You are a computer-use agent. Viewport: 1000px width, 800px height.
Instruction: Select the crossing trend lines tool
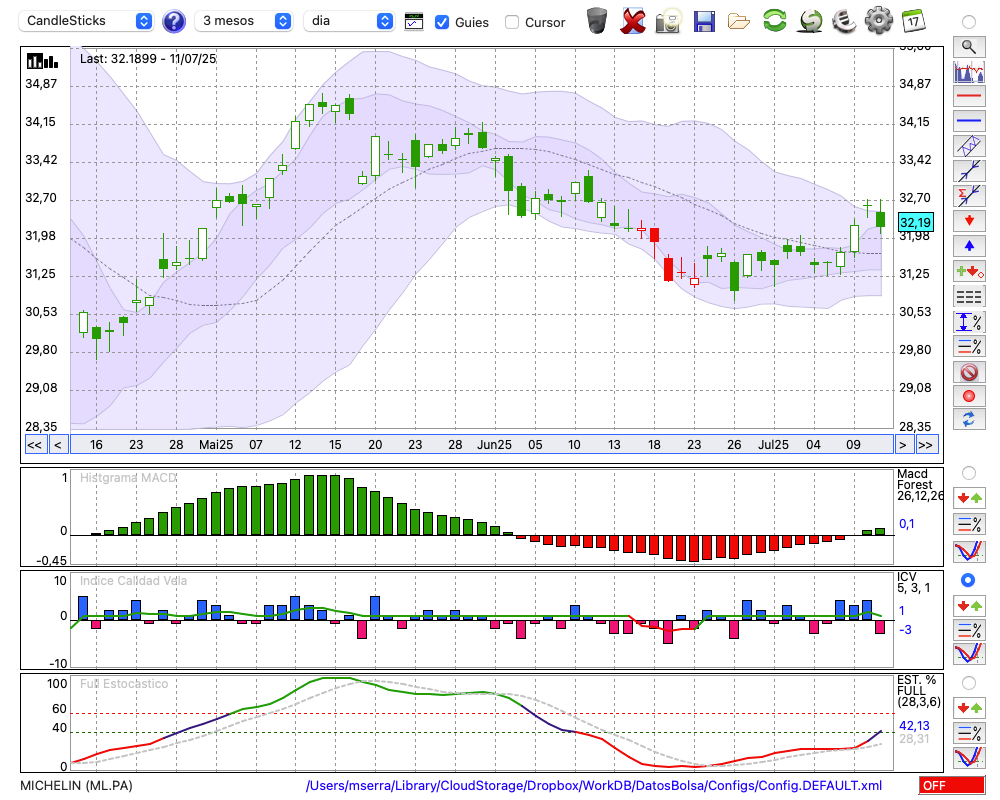tap(969, 171)
